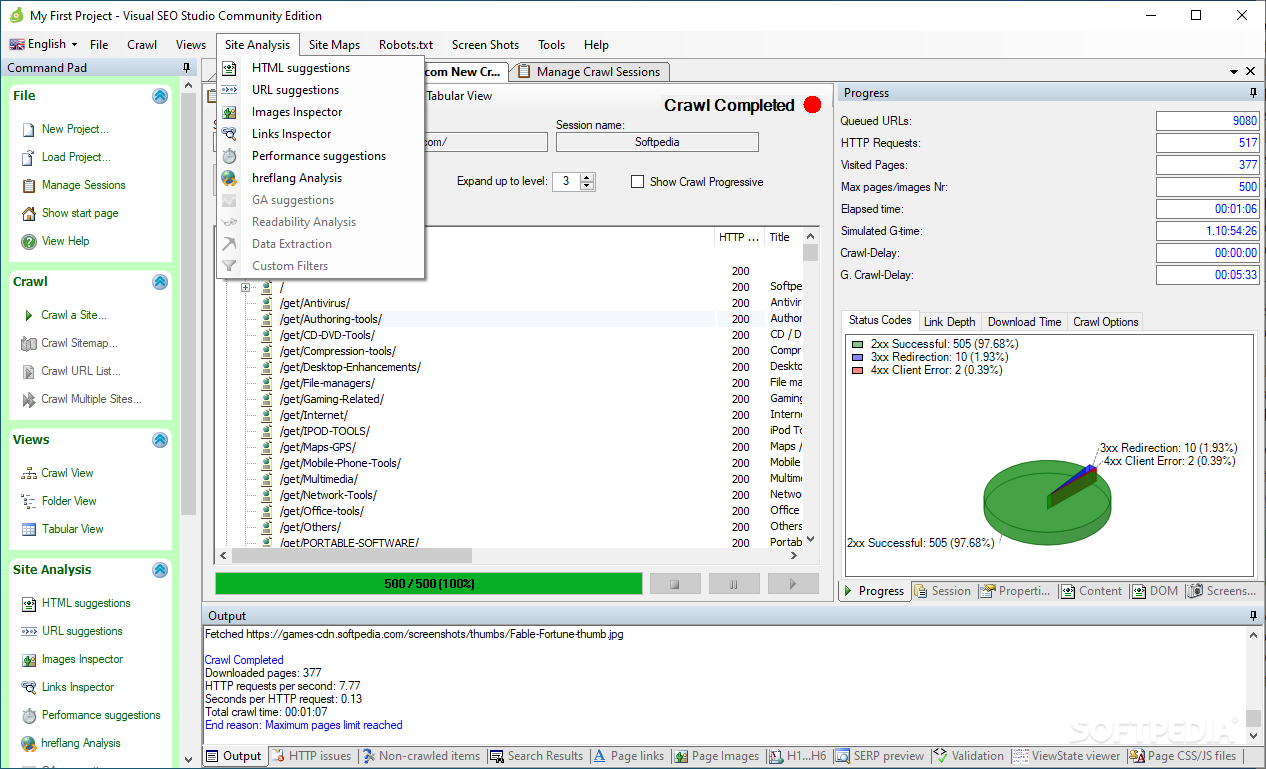Open the Content tab in the right panel

[x=1091, y=591]
